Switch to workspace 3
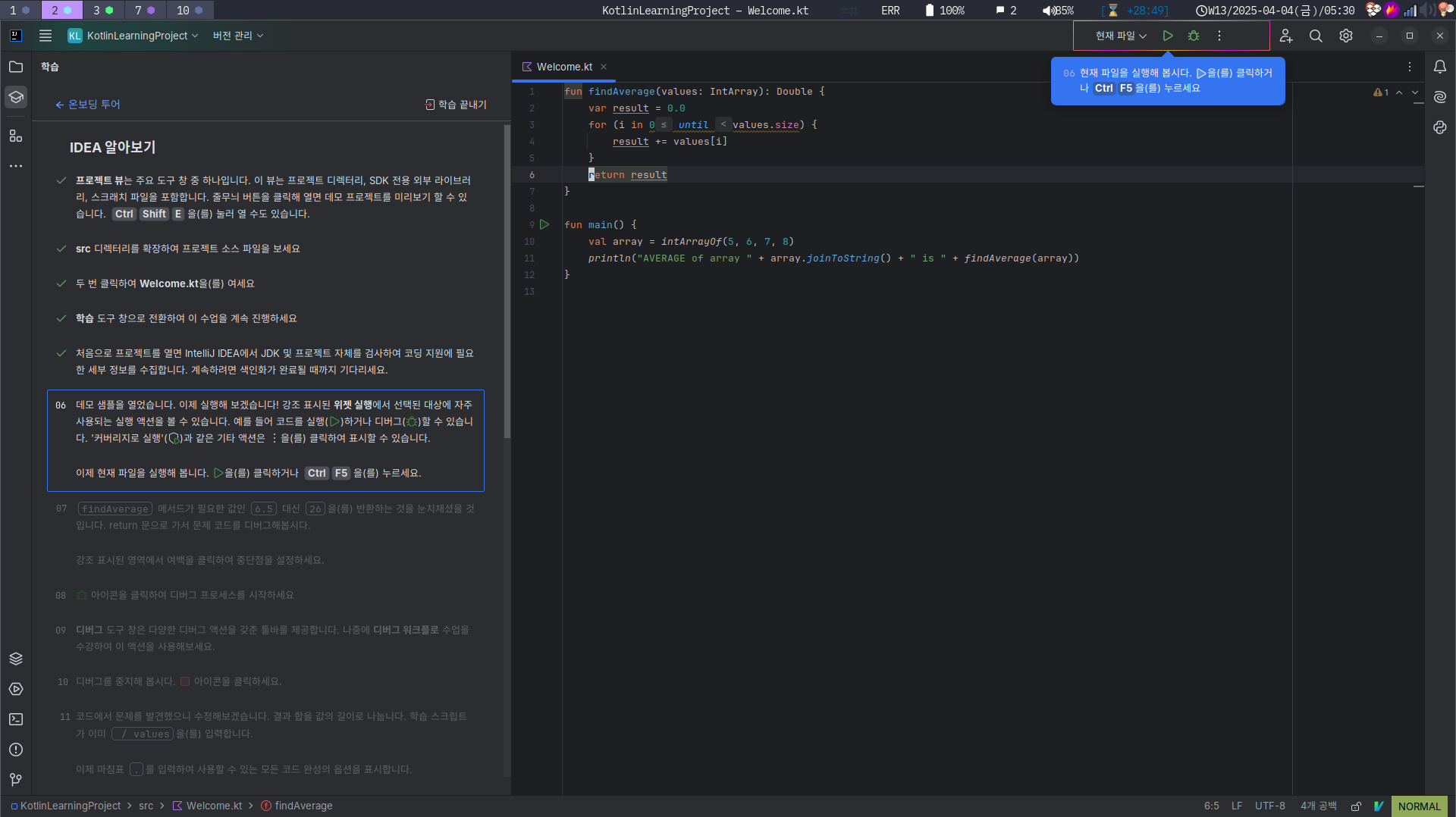1456x817 pixels. pos(103,10)
